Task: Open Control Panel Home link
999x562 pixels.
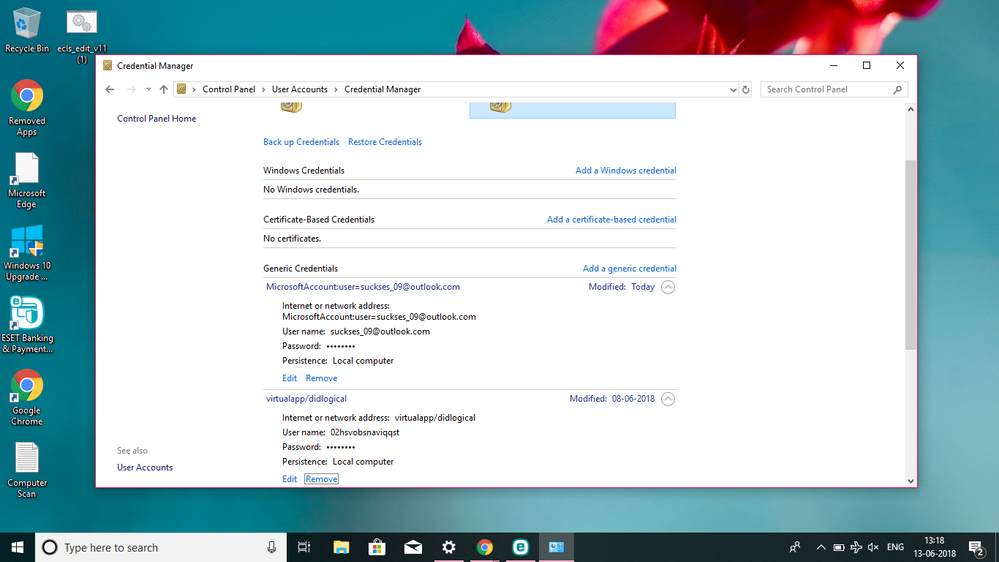Action: [x=156, y=119]
